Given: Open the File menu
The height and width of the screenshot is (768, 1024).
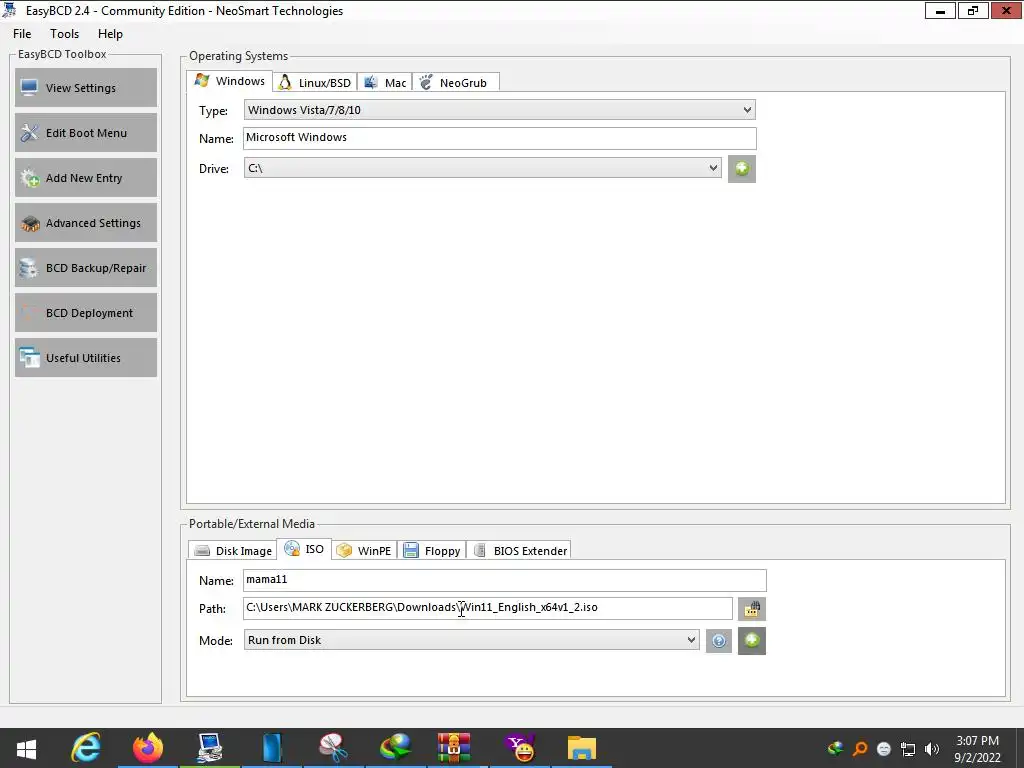Looking at the screenshot, I should 22,34.
